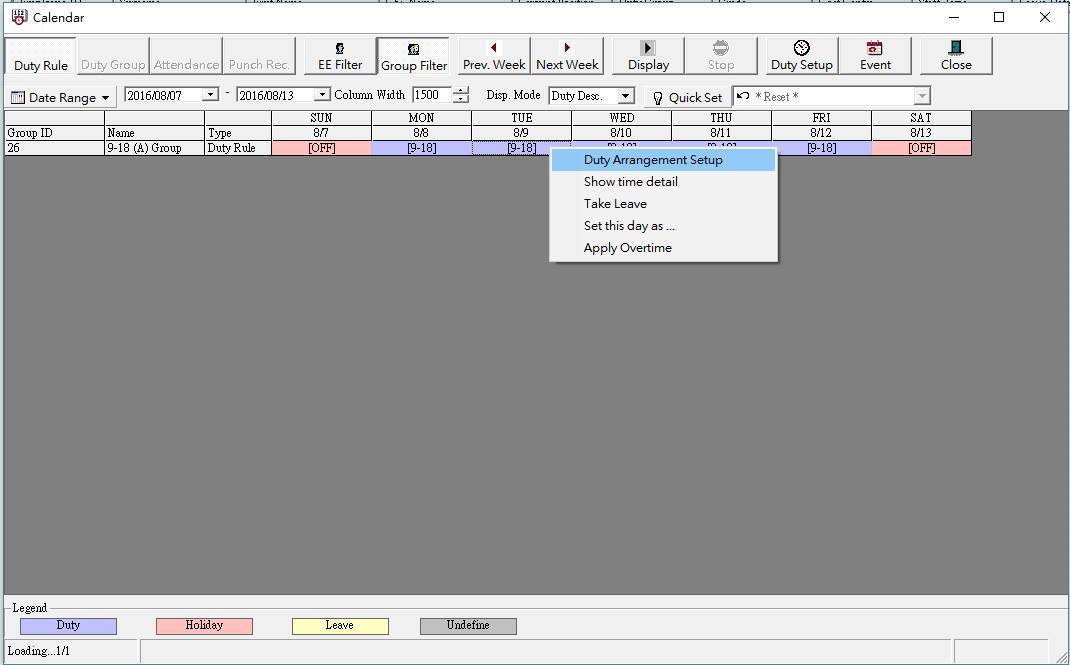1070x665 pixels.
Task: Click the purple Duty legend swatch
Action: click(x=68, y=626)
